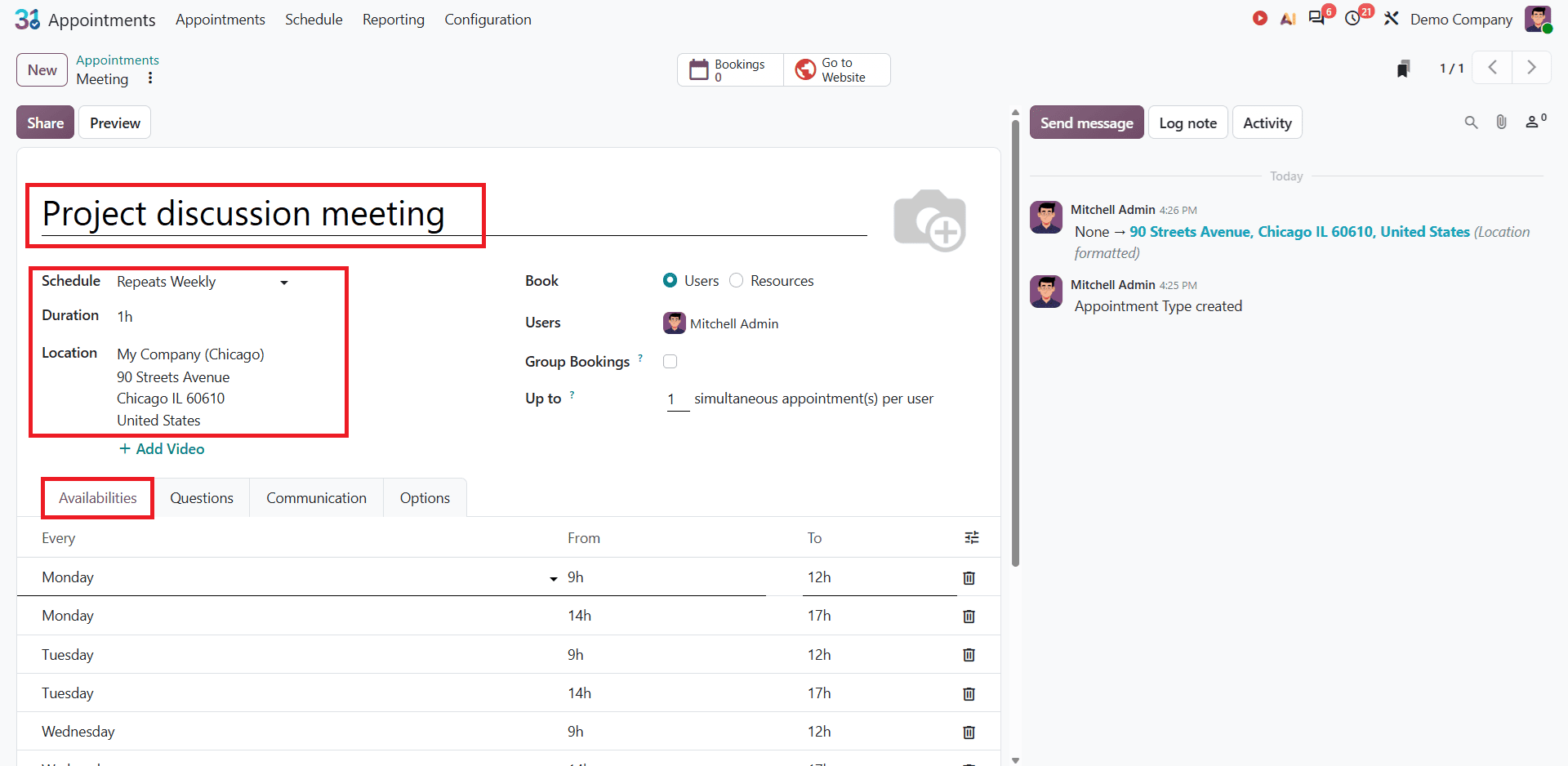The height and width of the screenshot is (766, 1568).
Task: Click the Preview button
Action: click(x=115, y=122)
